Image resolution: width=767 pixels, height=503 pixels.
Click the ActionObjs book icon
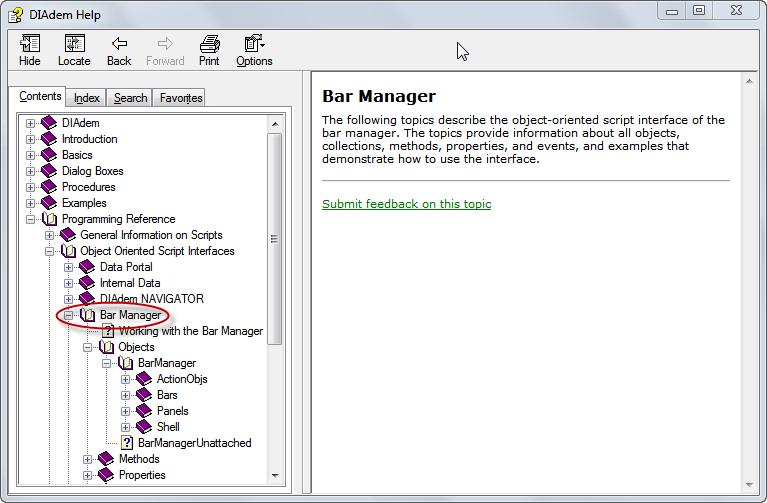(144, 379)
